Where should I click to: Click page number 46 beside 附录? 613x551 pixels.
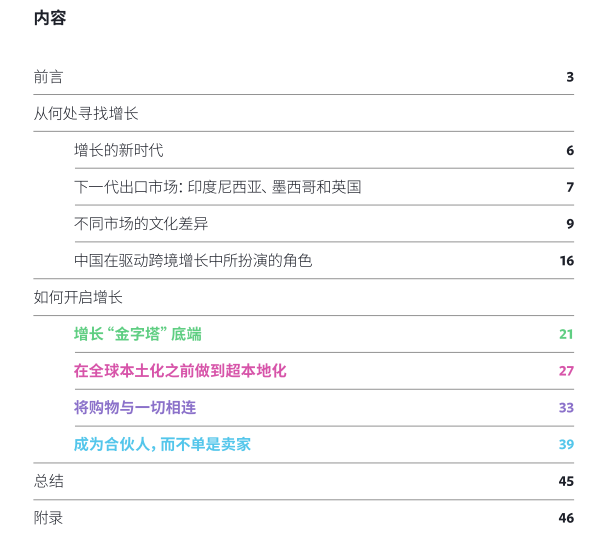(566, 518)
